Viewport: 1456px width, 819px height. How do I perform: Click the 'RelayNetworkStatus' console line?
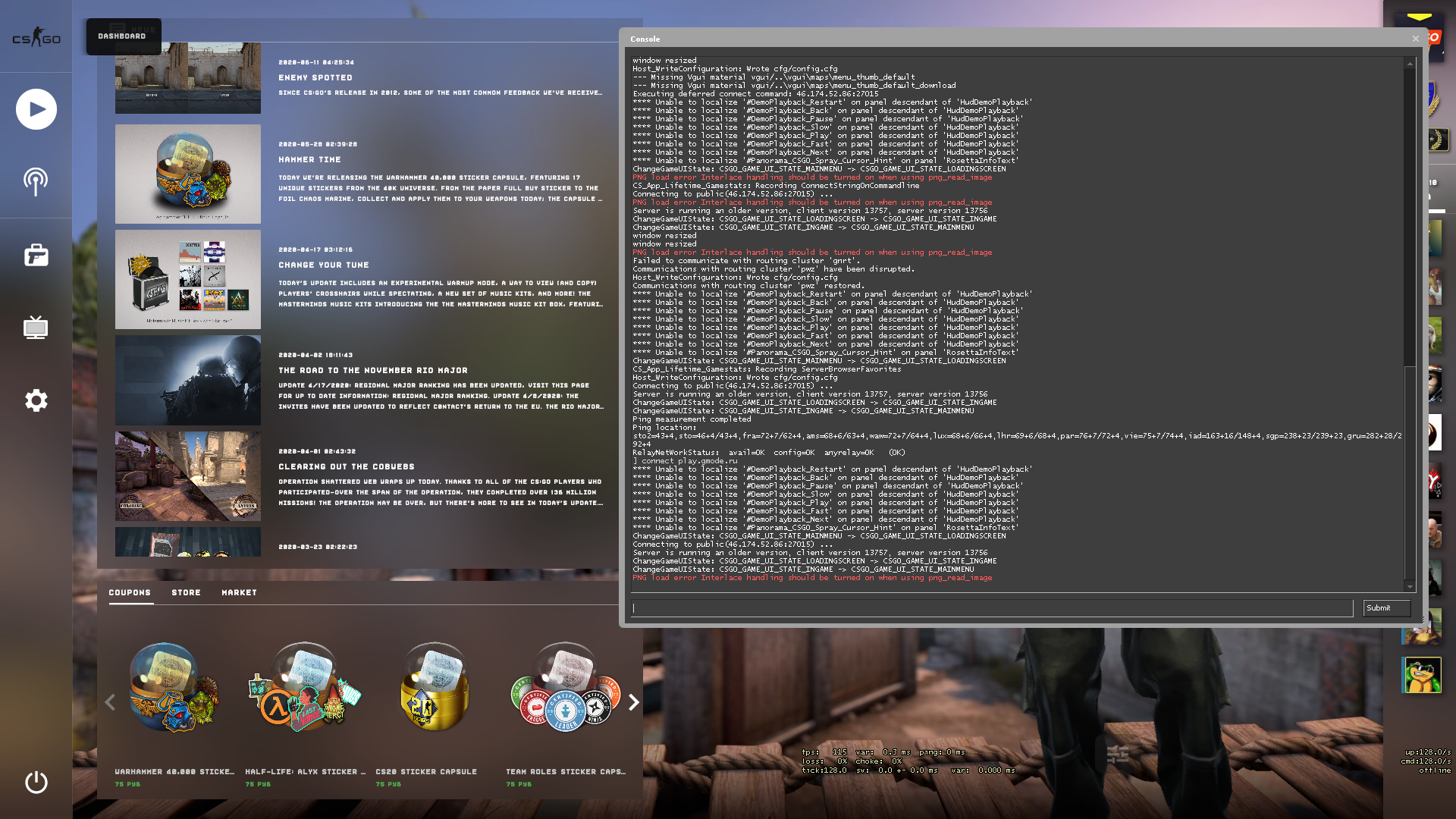[x=769, y=452]
